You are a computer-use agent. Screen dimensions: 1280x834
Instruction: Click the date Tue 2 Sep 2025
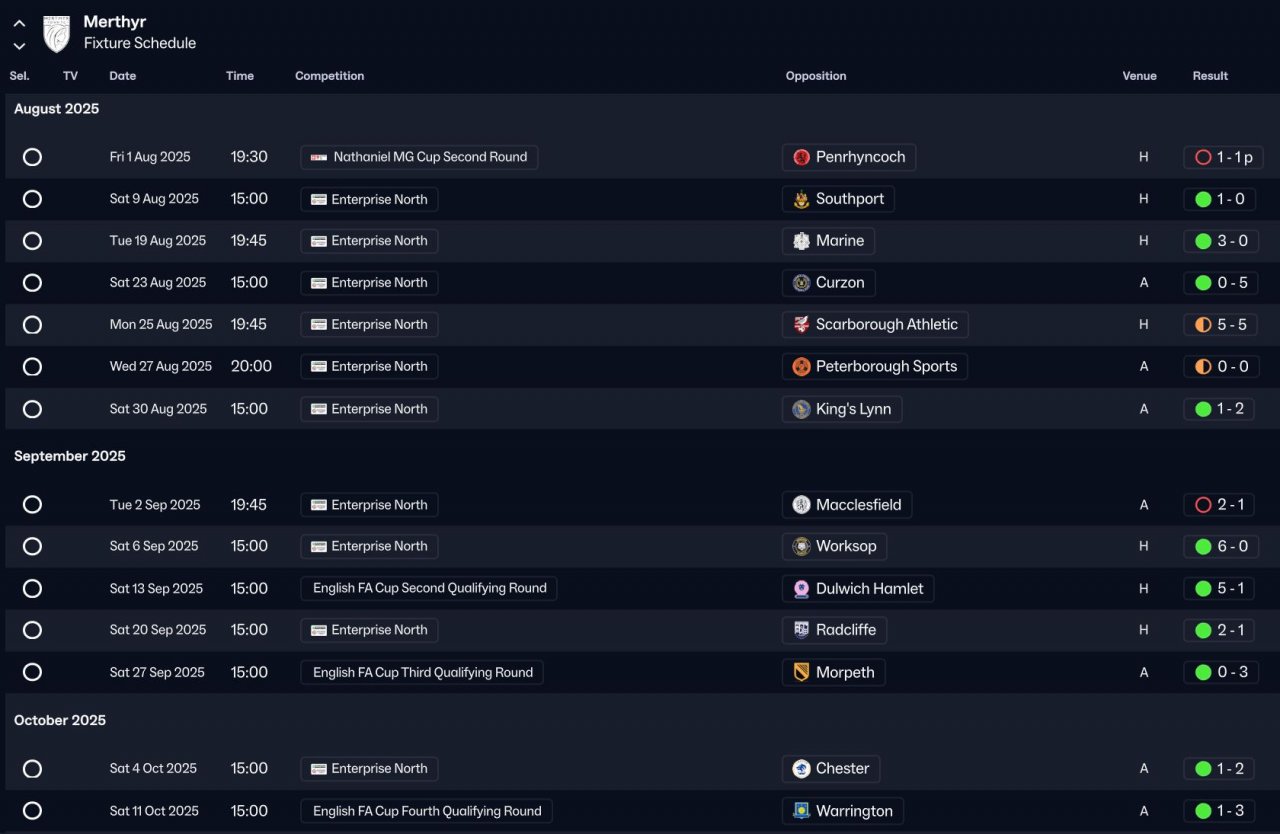(x=155, y=505)
